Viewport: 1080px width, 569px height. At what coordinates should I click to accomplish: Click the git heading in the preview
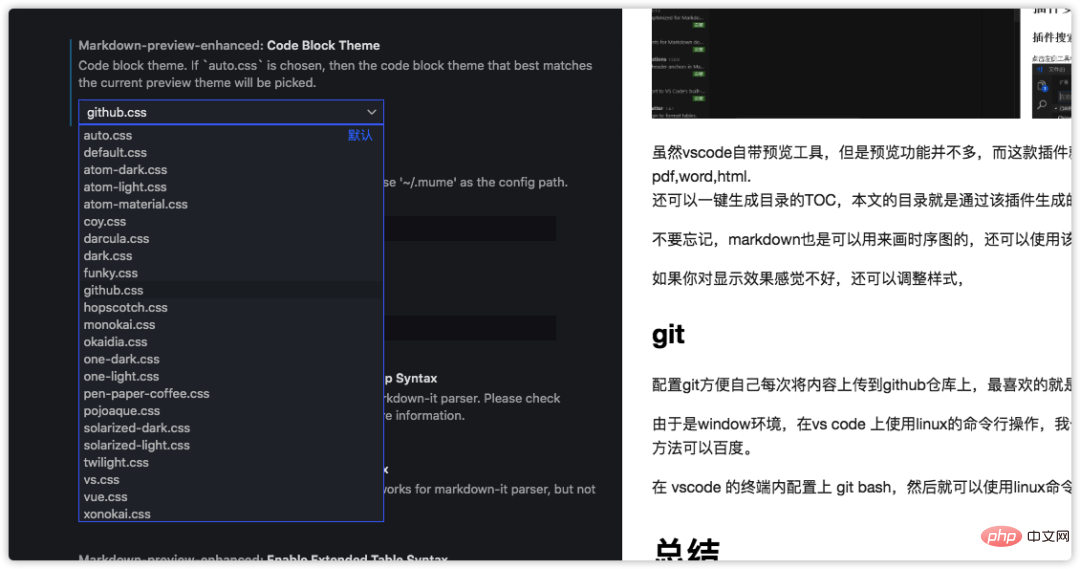coord(669,334)
